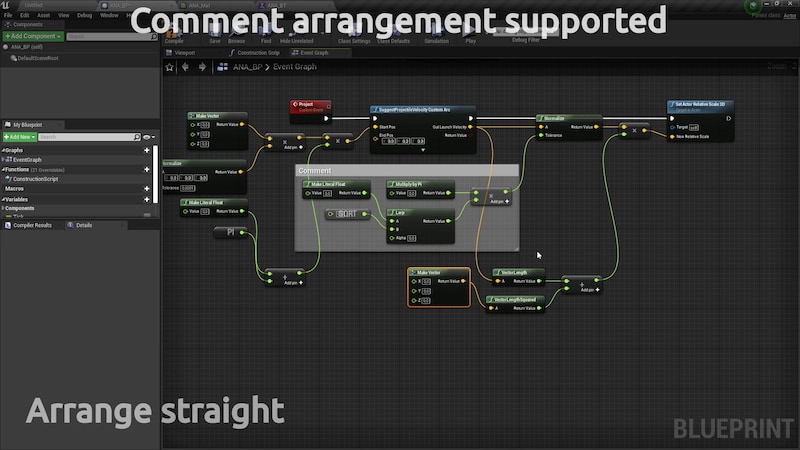Switch to the Details tab

(x=80, y=225)
